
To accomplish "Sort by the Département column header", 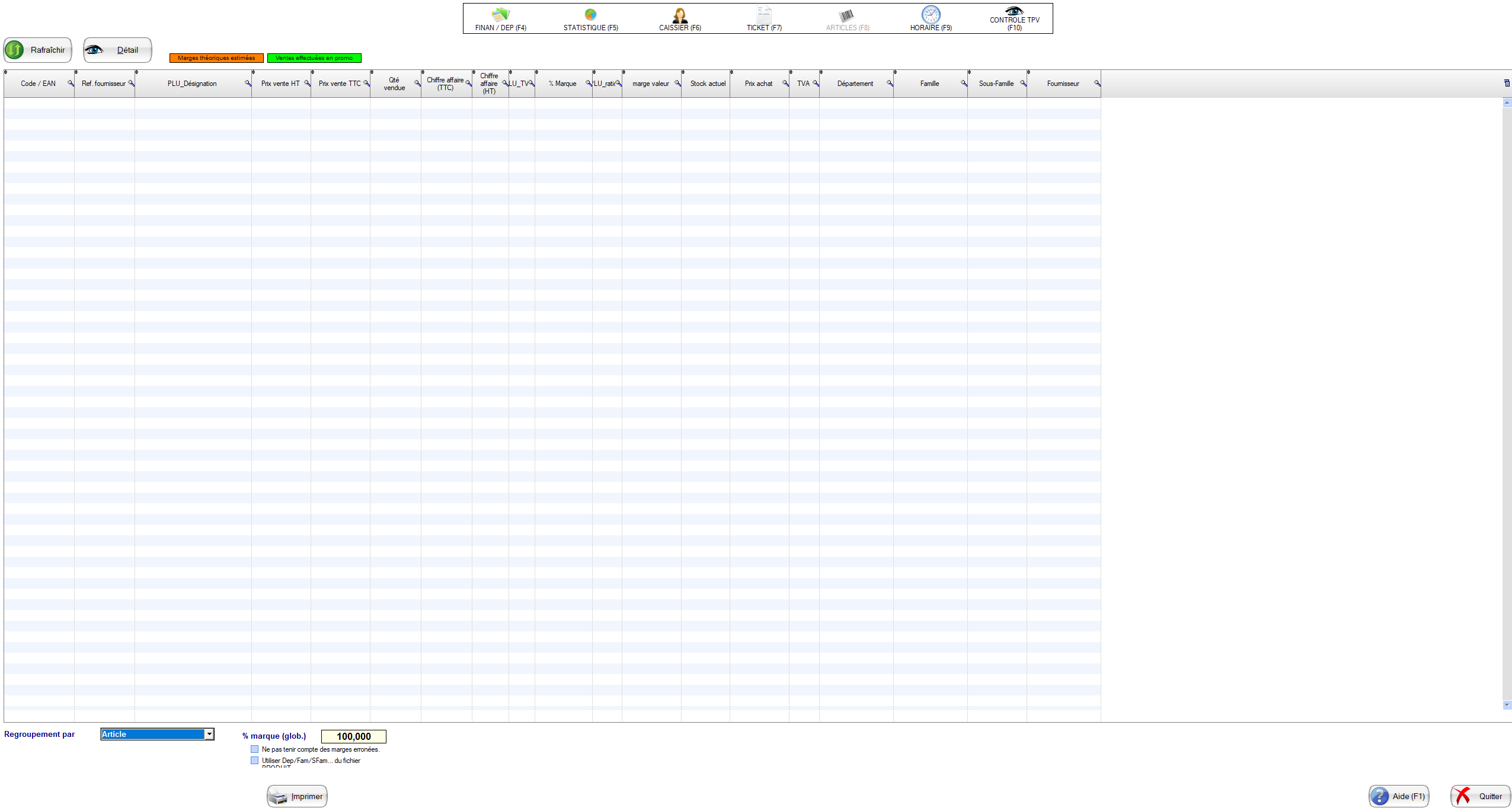I will coord(855,84).
